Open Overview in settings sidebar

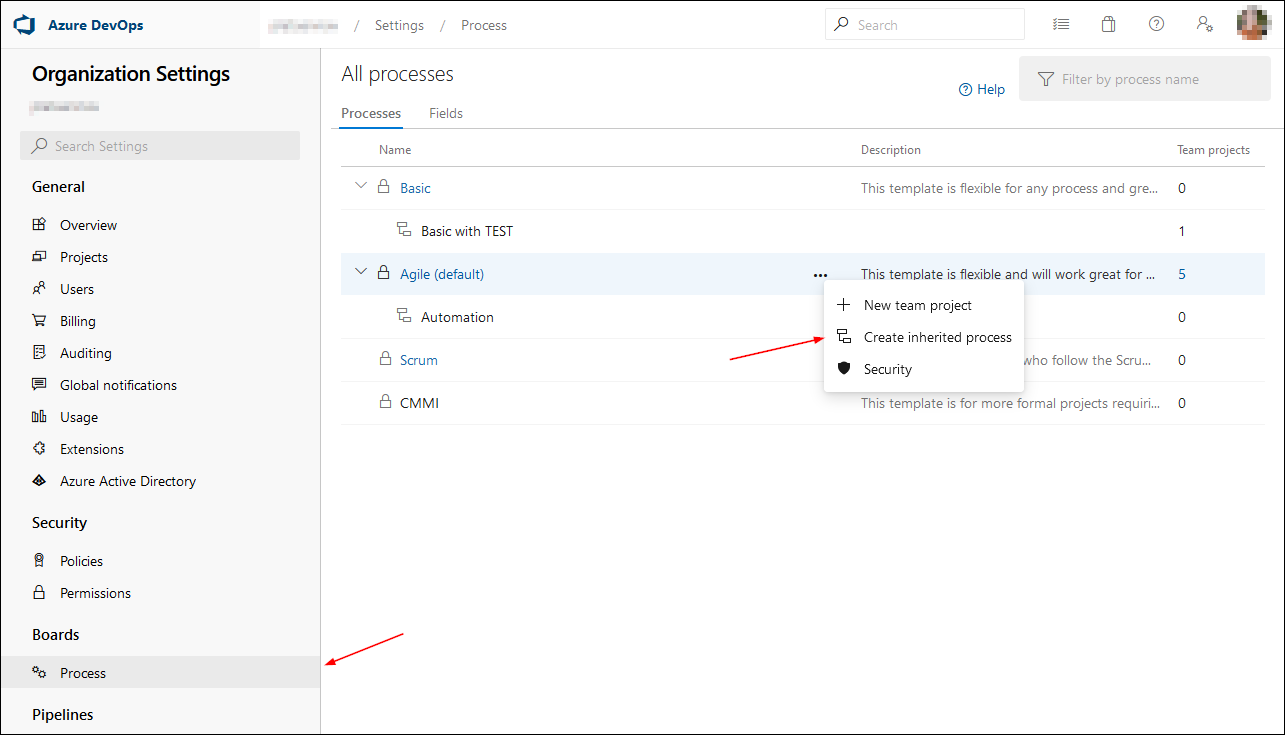click(88, 225)
